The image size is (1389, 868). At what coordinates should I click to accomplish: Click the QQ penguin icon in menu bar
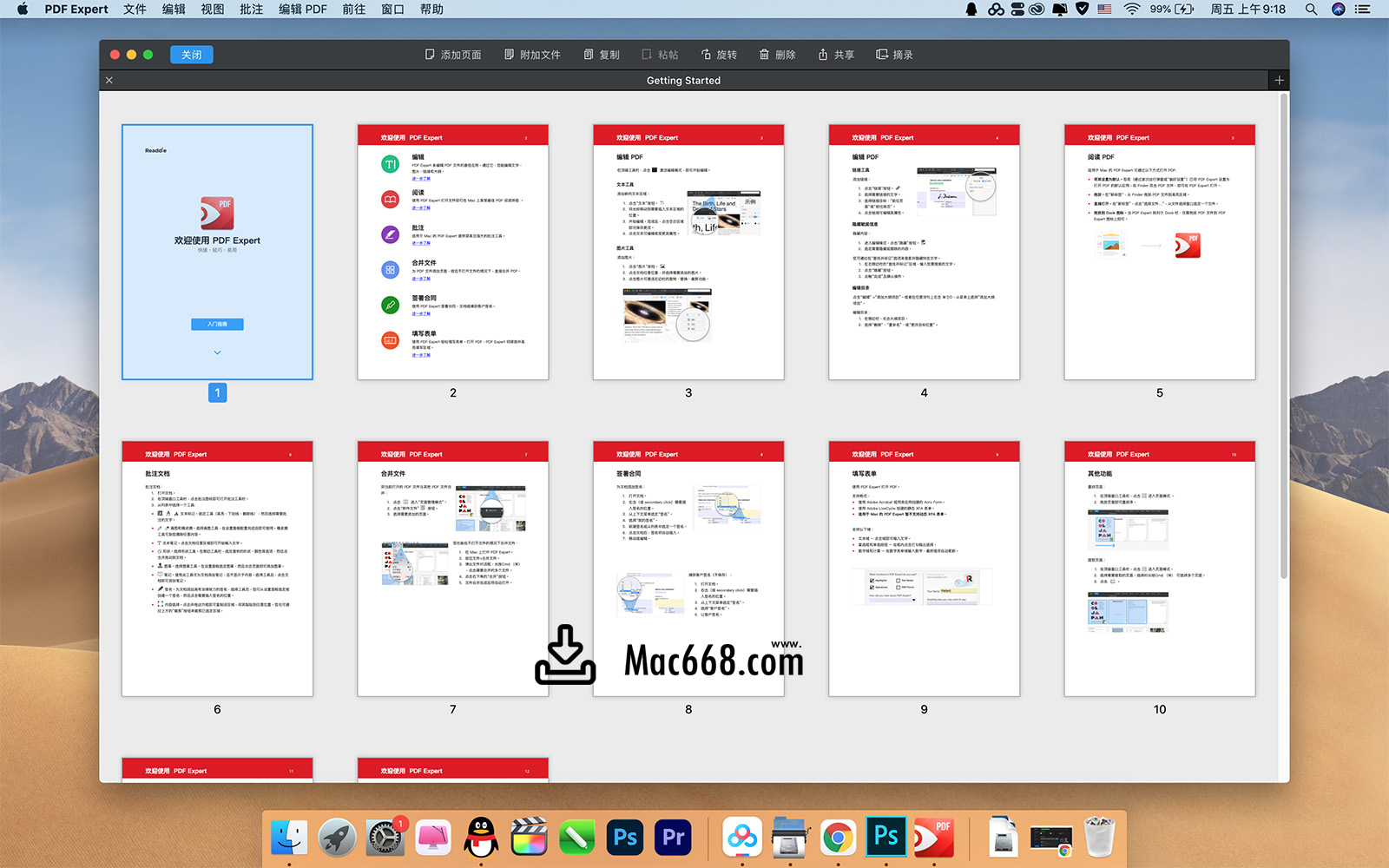[971, 9]
